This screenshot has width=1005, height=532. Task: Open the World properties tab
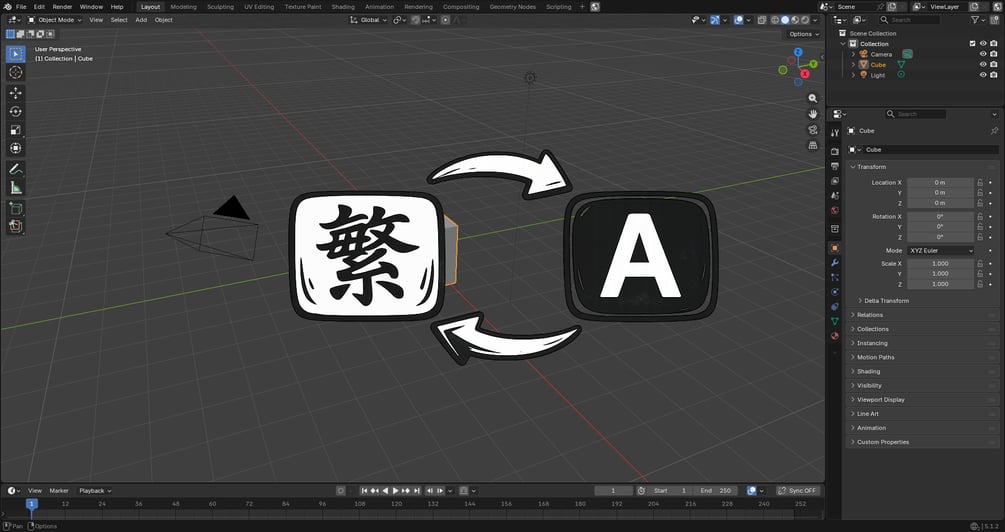[x=835, y=210]
